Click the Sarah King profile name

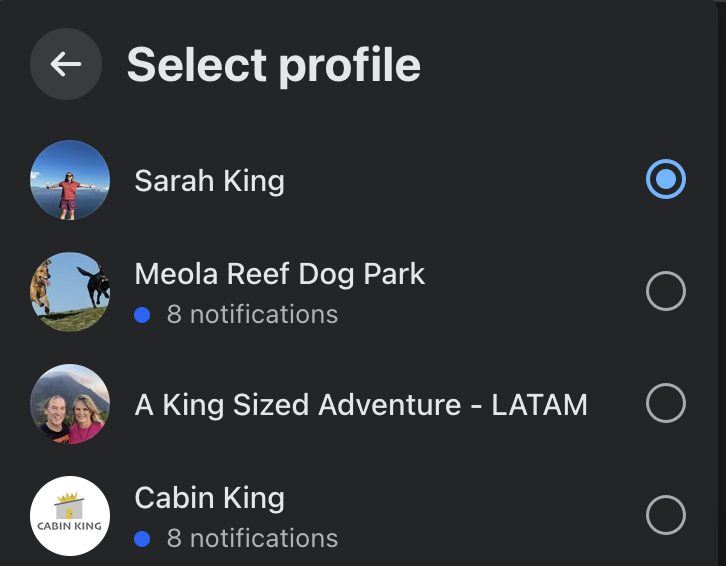[x=209, y=181]
